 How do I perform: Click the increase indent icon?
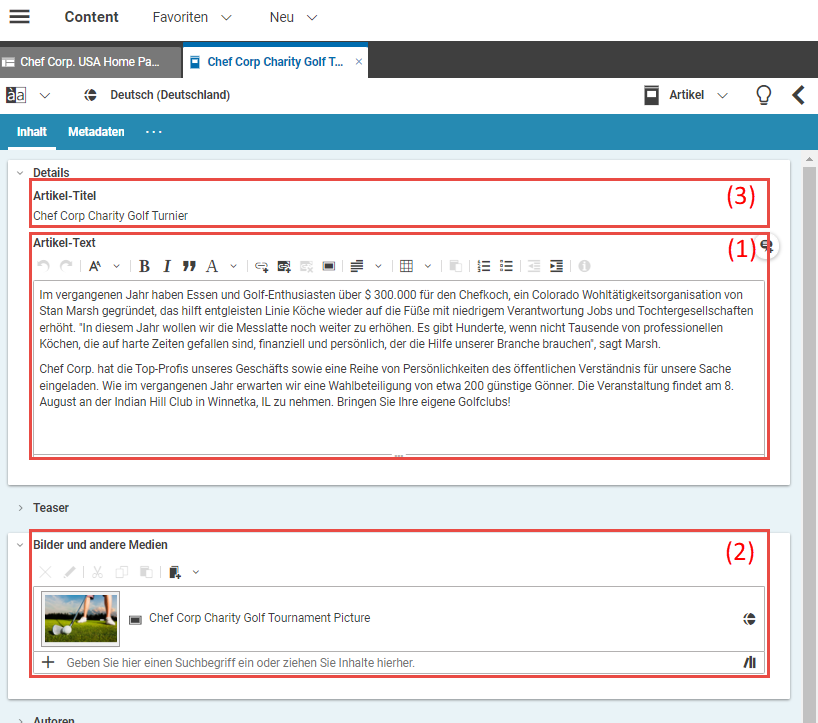[556, 266]
